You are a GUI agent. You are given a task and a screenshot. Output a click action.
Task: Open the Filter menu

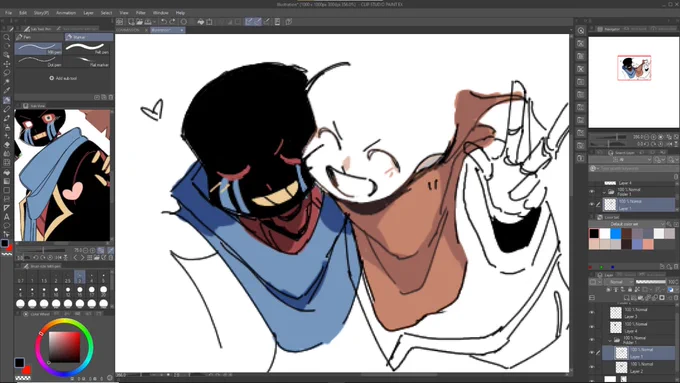coord(141,13)
